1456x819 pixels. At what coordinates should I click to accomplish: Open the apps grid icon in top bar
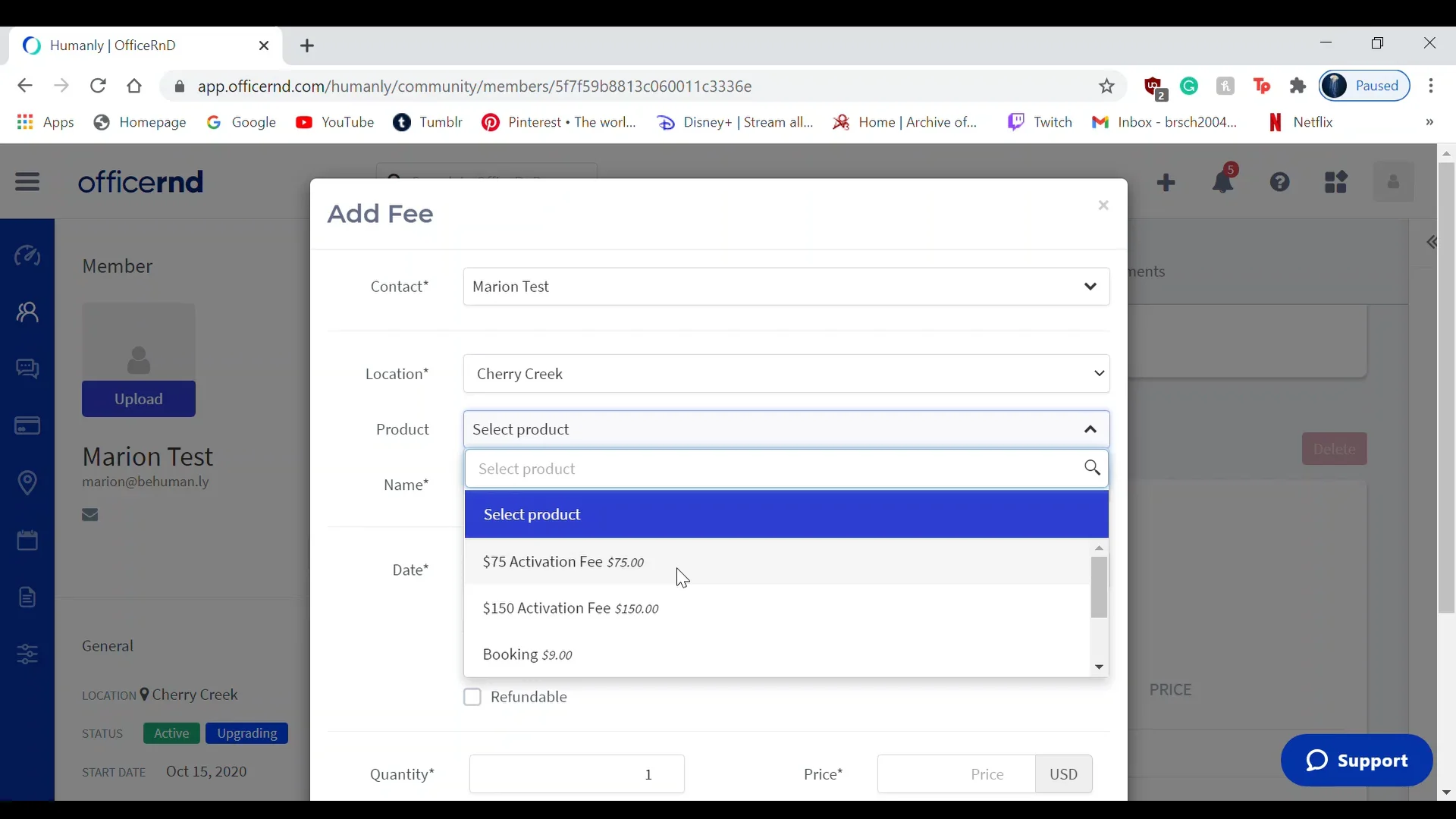(1336, 182)
